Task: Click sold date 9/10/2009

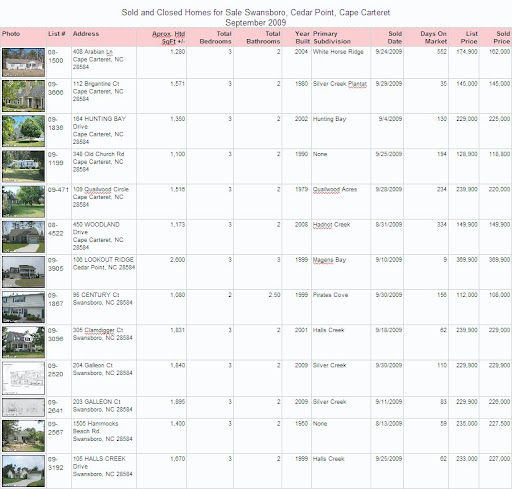Action: pos(389,260)
